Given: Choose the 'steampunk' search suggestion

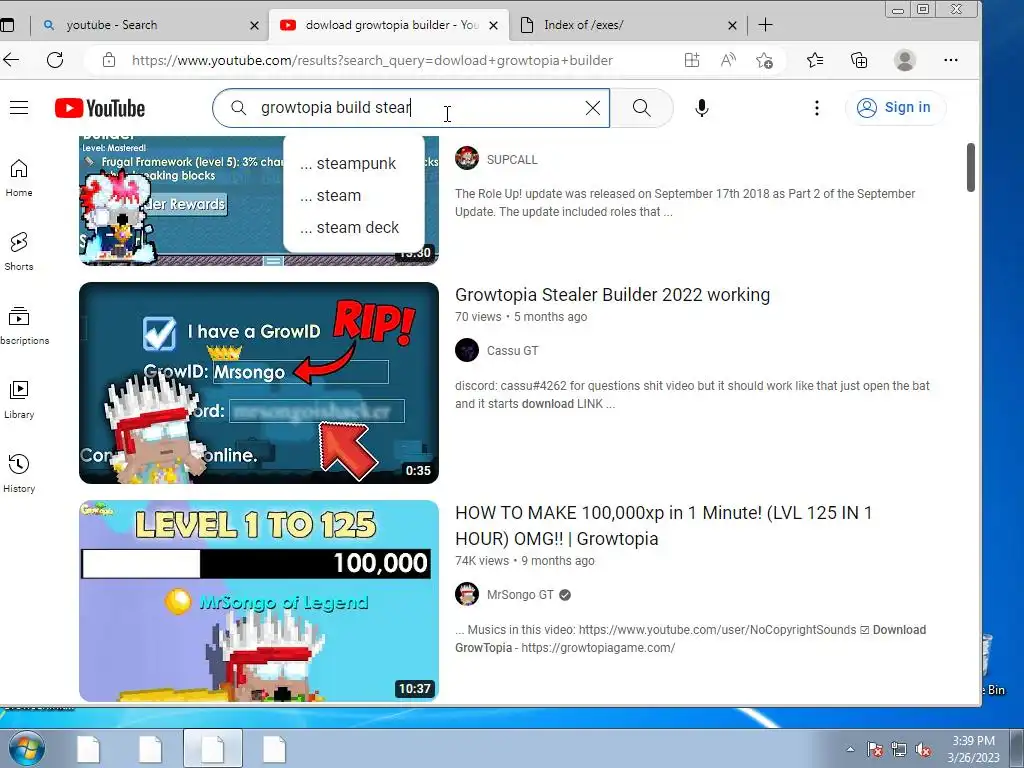Looking at the screenshot, I should click(x=354, y=163).
